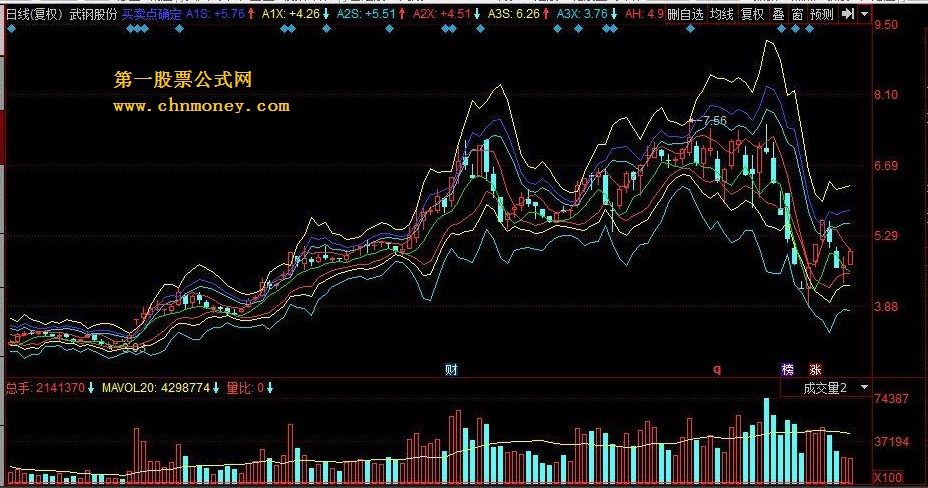Click the 预测 forecast button
Screen dimensions: 928x488
point(822,14)
